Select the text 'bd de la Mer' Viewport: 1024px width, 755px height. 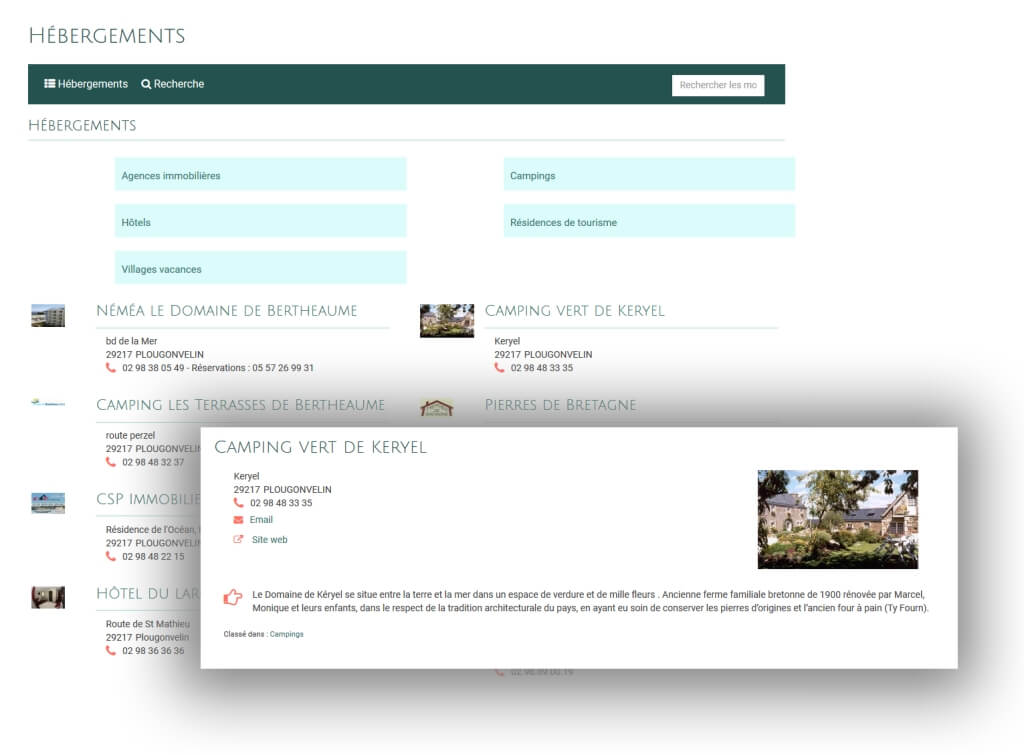point(131,341)
